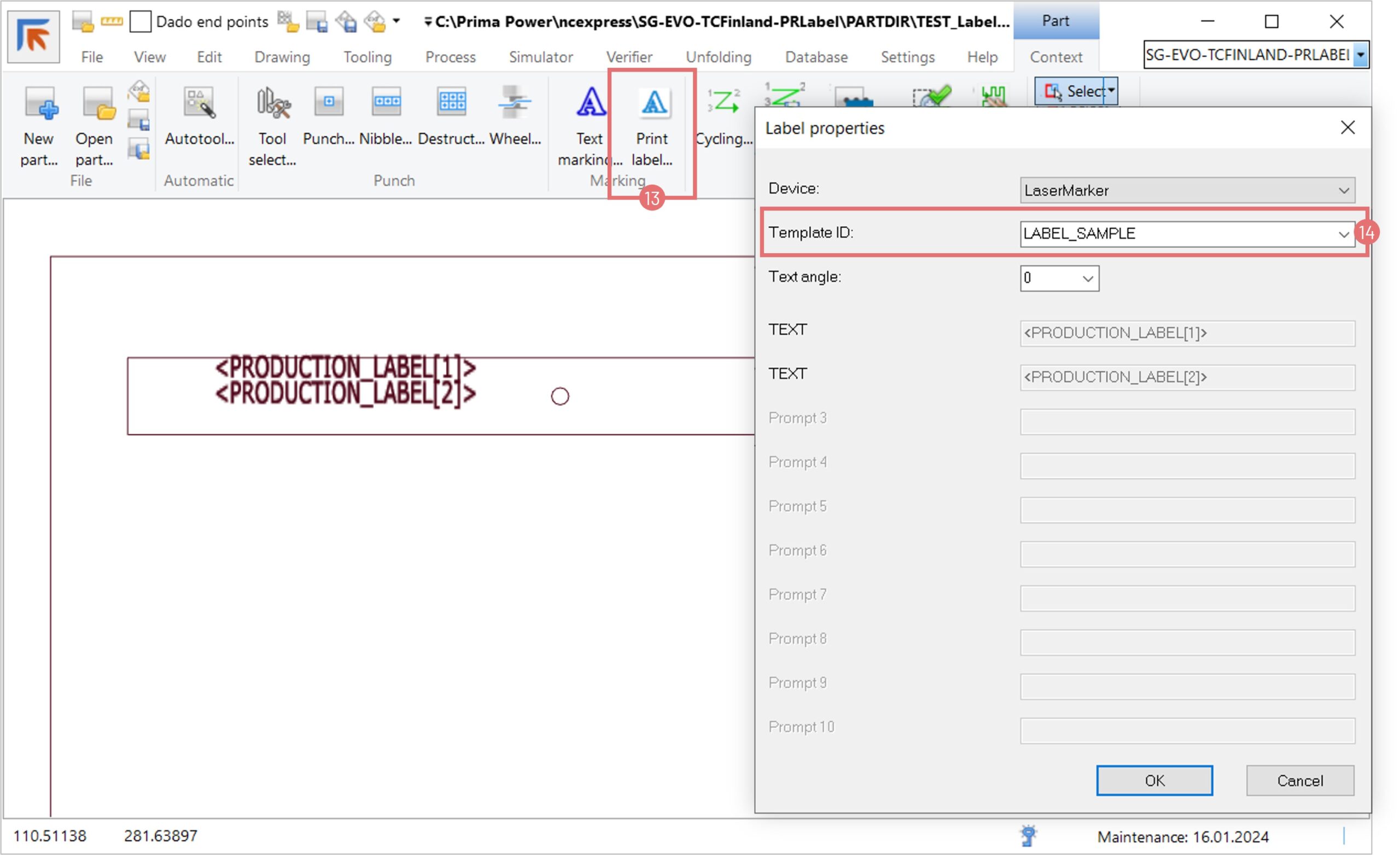
Task: Expand the Device dropdown
Action: pos(1343,190)
